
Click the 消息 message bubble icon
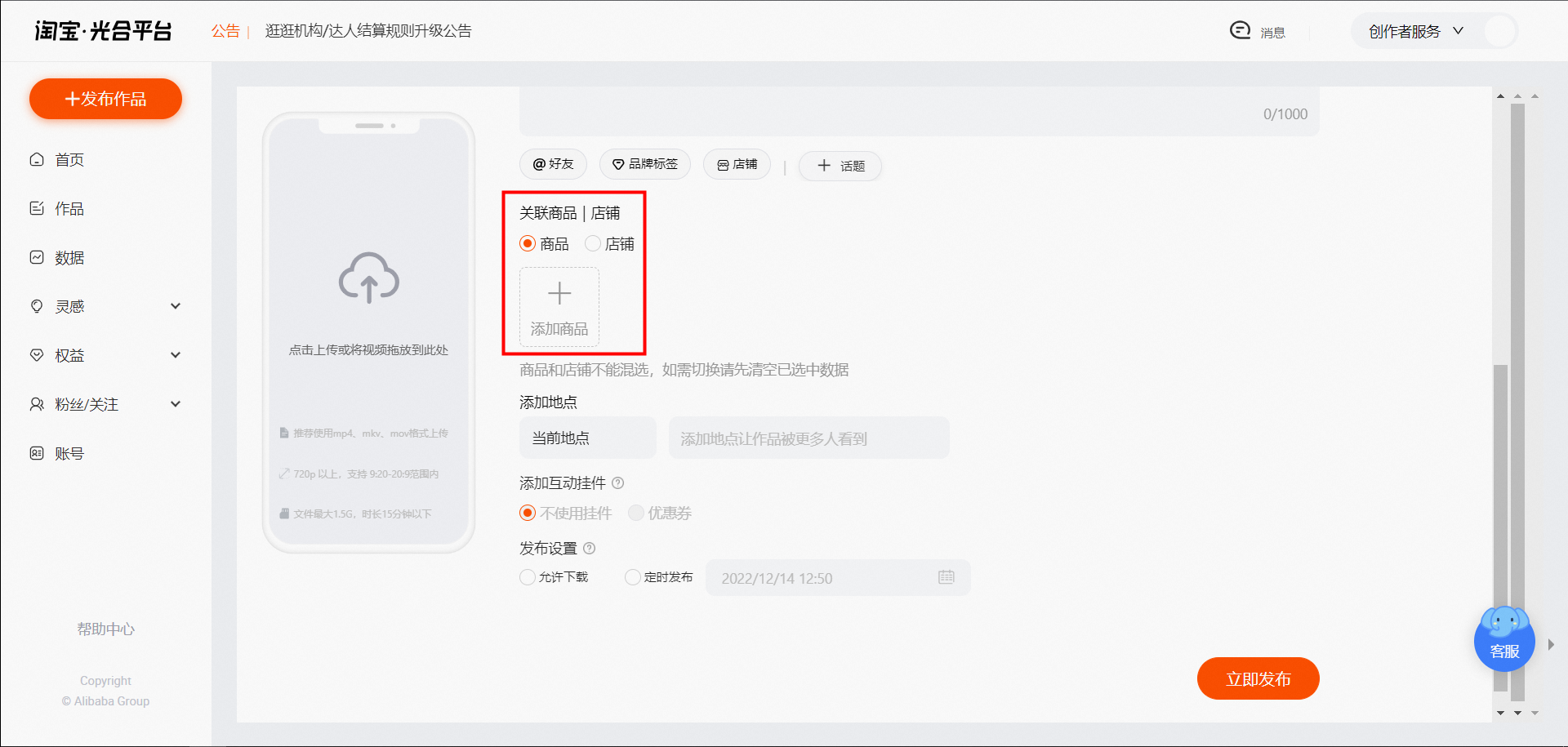1240,30
